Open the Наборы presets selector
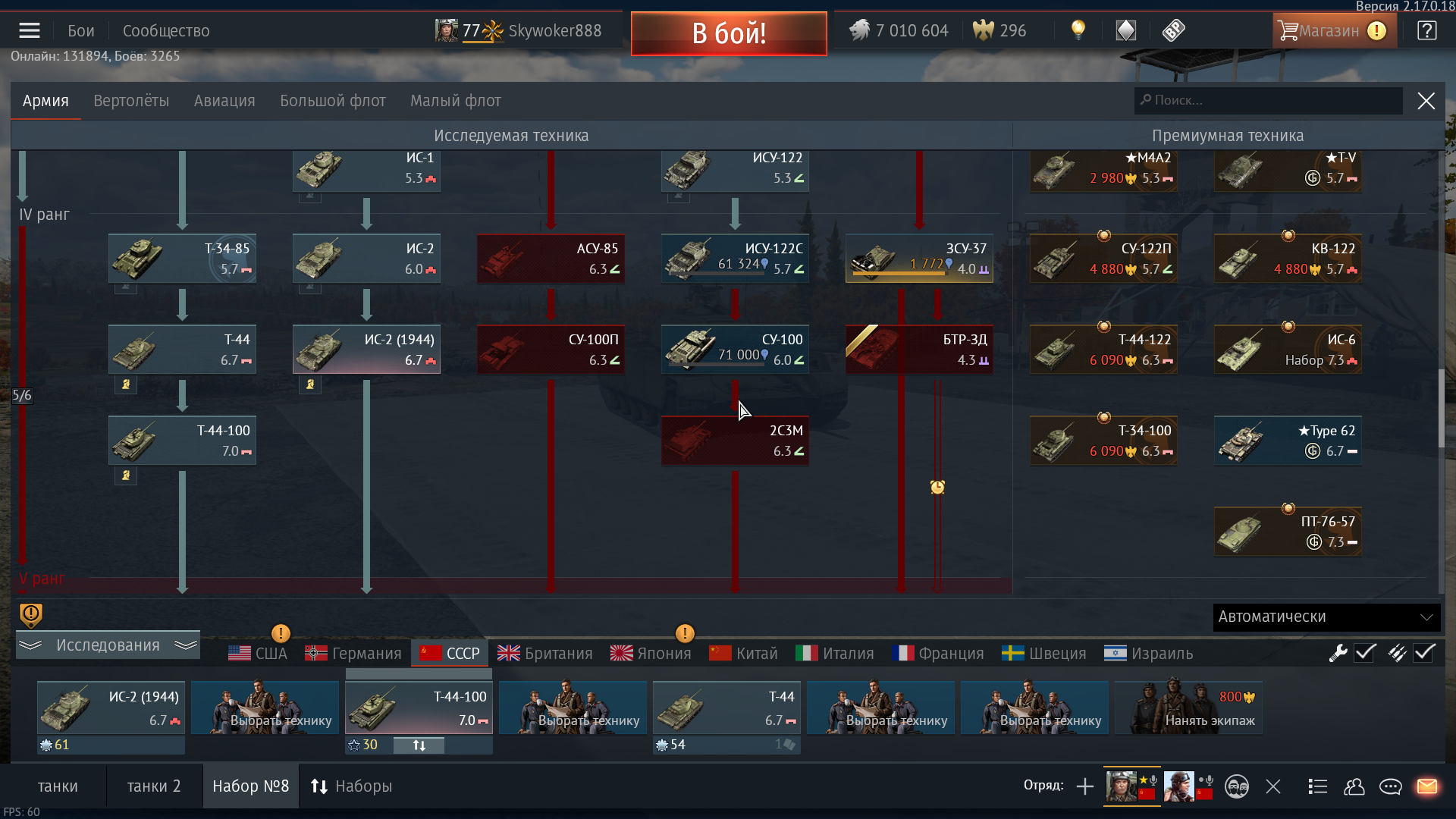This screenshot has width=1456, height=819. [351, 786]
